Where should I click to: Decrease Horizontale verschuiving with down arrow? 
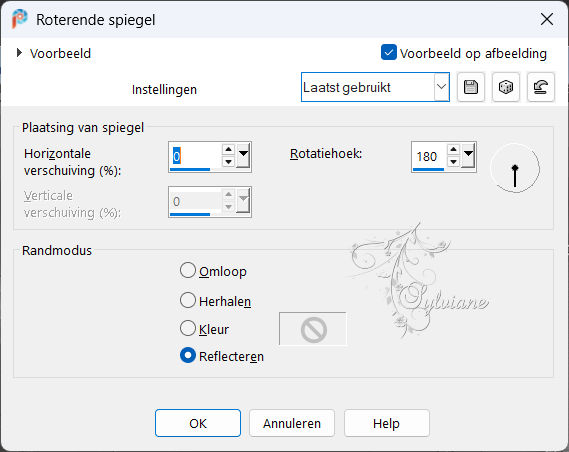pos(228,162)
